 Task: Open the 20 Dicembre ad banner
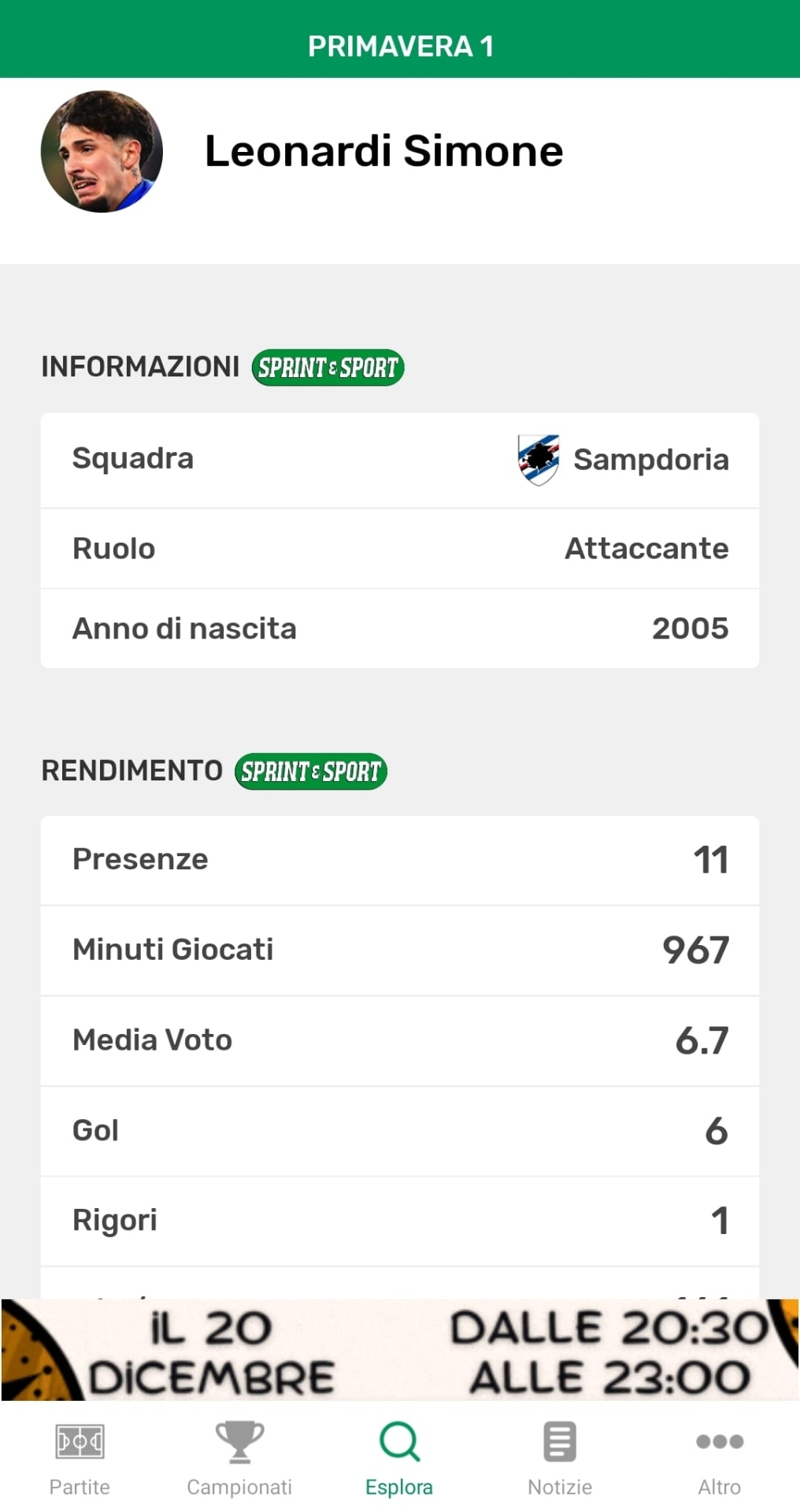coord(400,1350)
